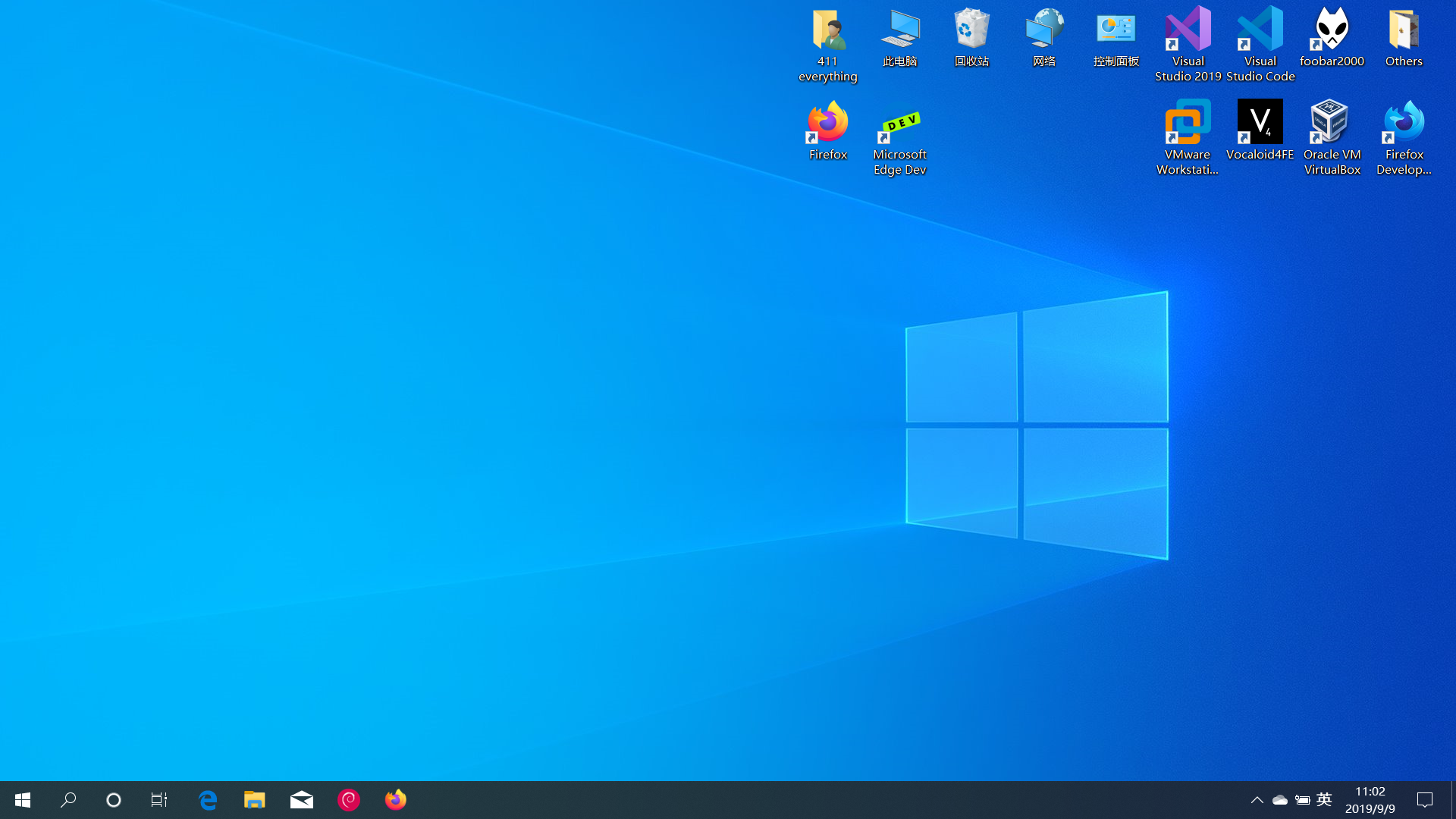
Task: Open File Explorer from the taskbar
Action: tap(254, 800)
